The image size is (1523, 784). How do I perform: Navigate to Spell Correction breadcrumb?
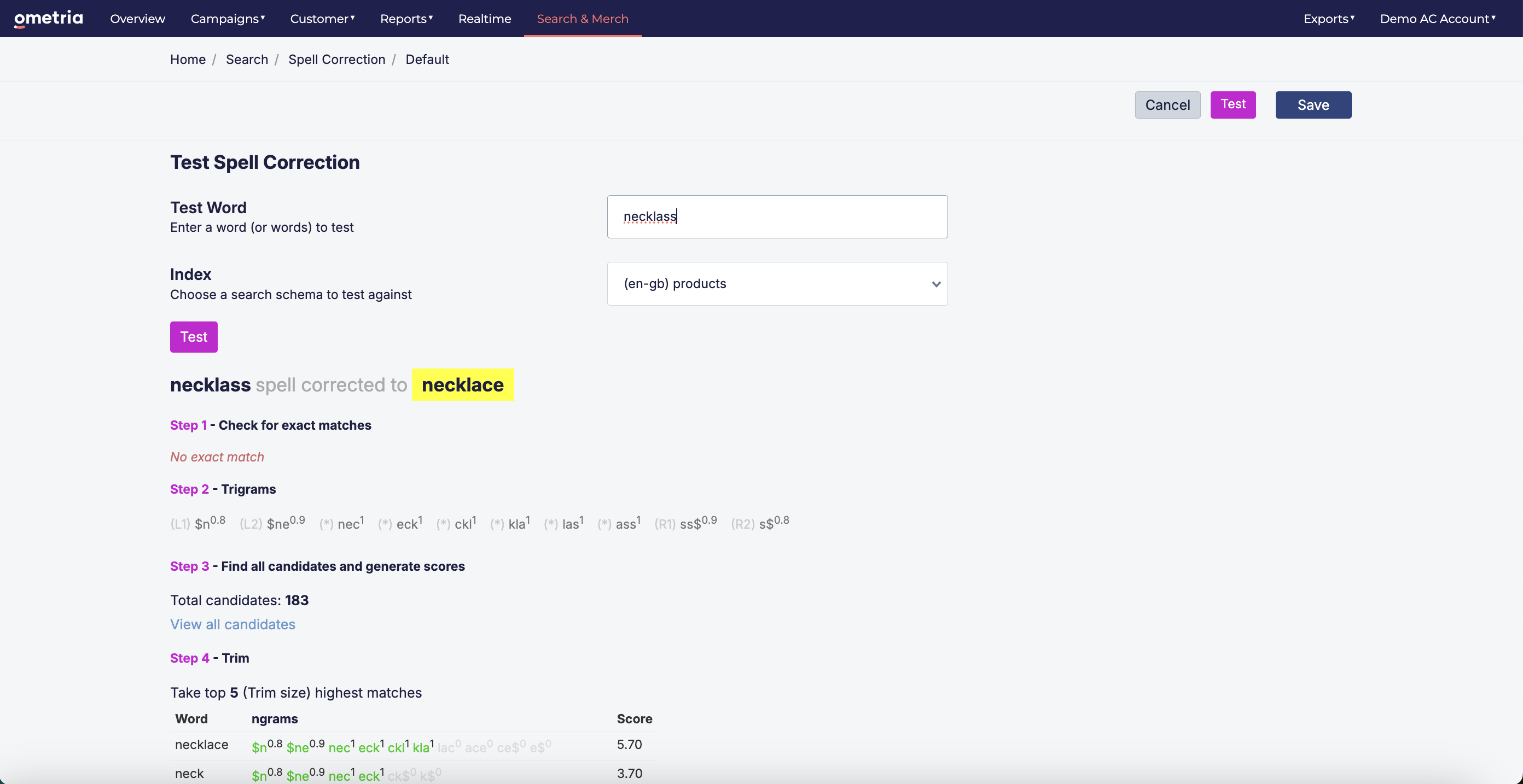pos(337,59)
